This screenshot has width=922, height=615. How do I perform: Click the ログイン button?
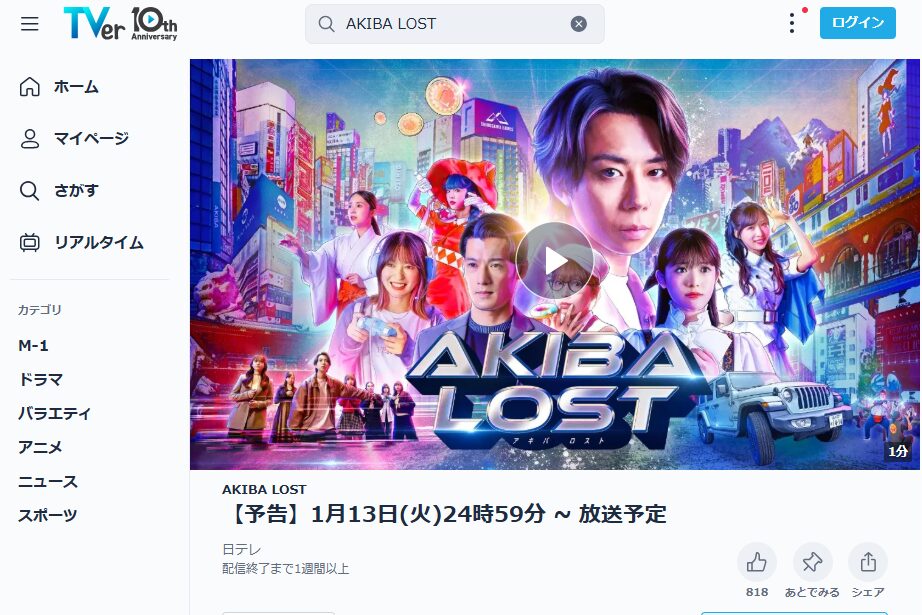click(857, 23)
